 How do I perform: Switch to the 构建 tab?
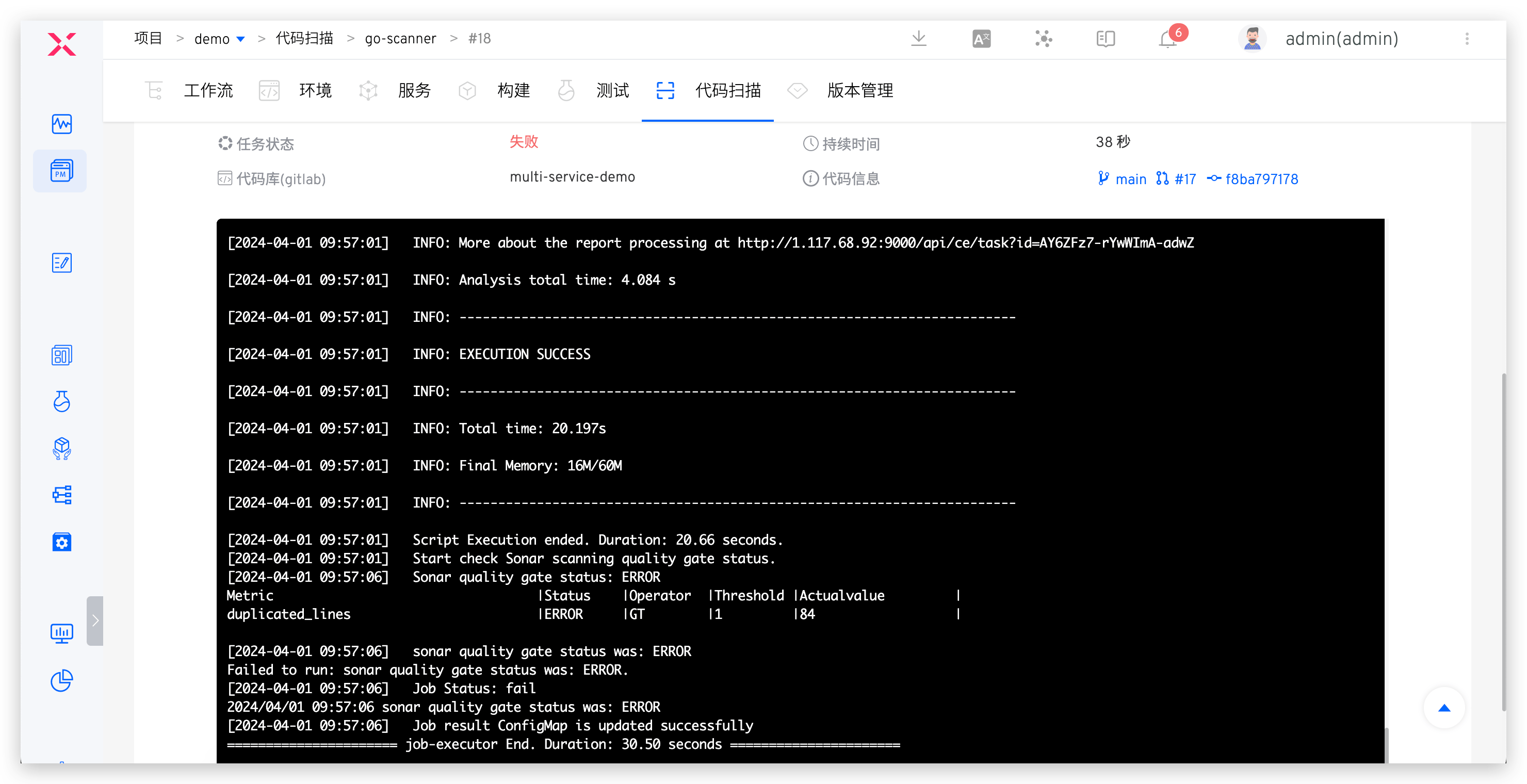(513, 91)
